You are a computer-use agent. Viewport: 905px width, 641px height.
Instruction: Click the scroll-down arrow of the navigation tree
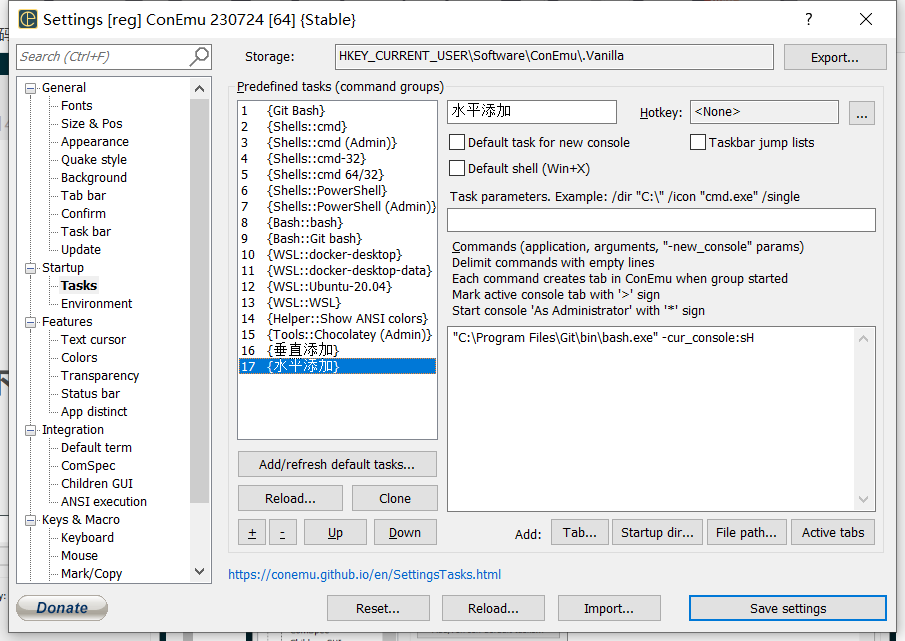(199, 570)
